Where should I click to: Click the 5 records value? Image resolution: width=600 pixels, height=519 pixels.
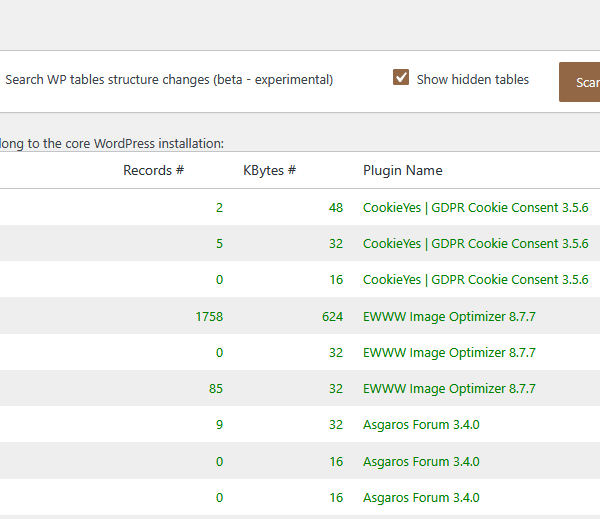[219, 243]
